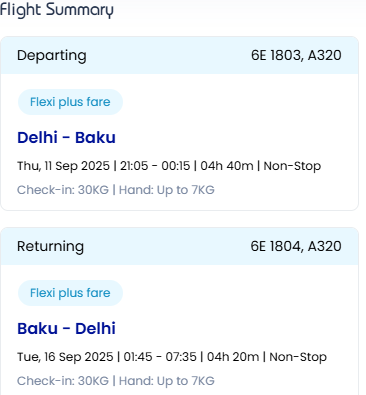Click departing Hand: Up to 7KG text

point(167,190)
